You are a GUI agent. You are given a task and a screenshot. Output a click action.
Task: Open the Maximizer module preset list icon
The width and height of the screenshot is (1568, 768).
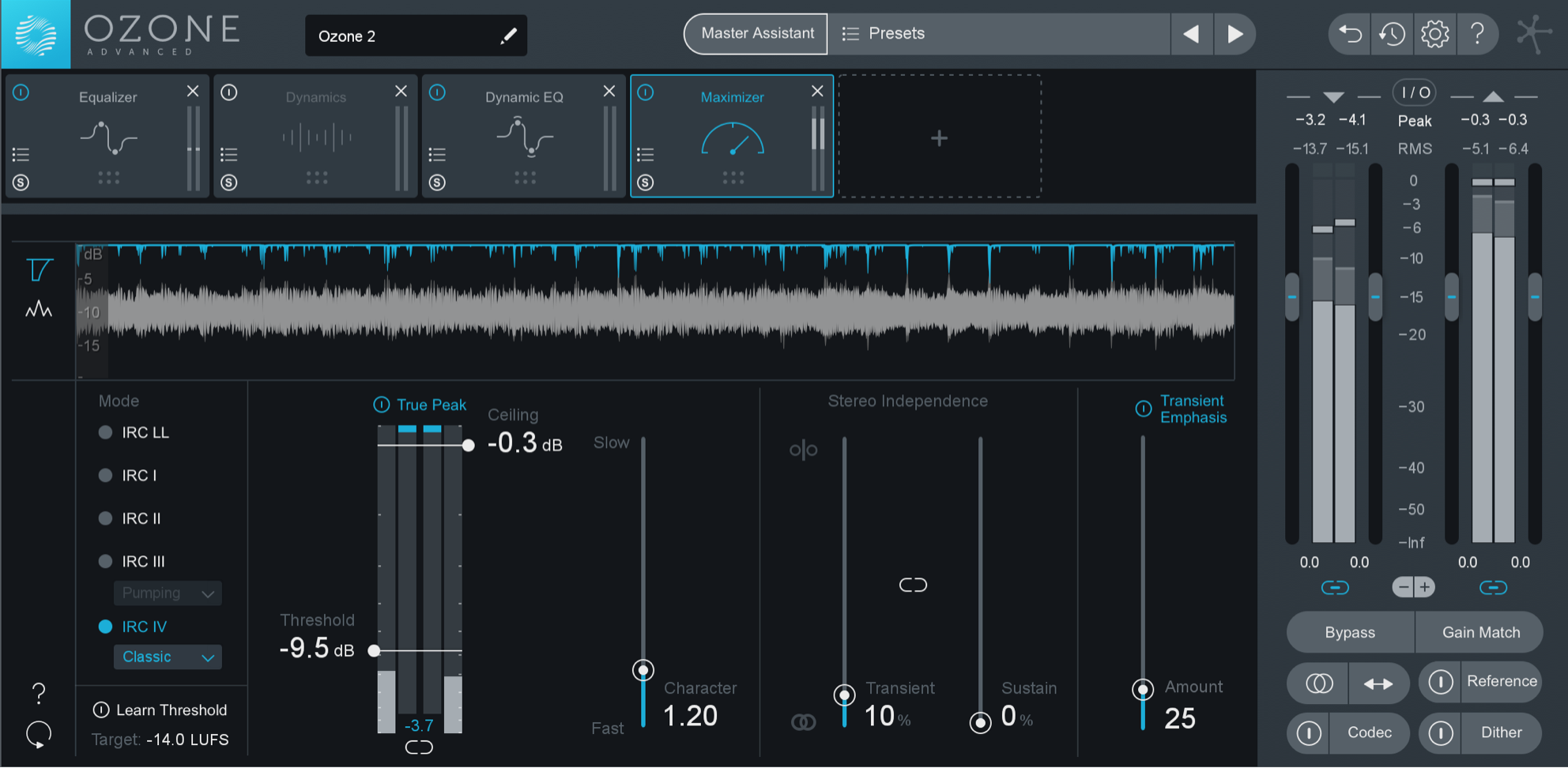(x=646, y=154)
